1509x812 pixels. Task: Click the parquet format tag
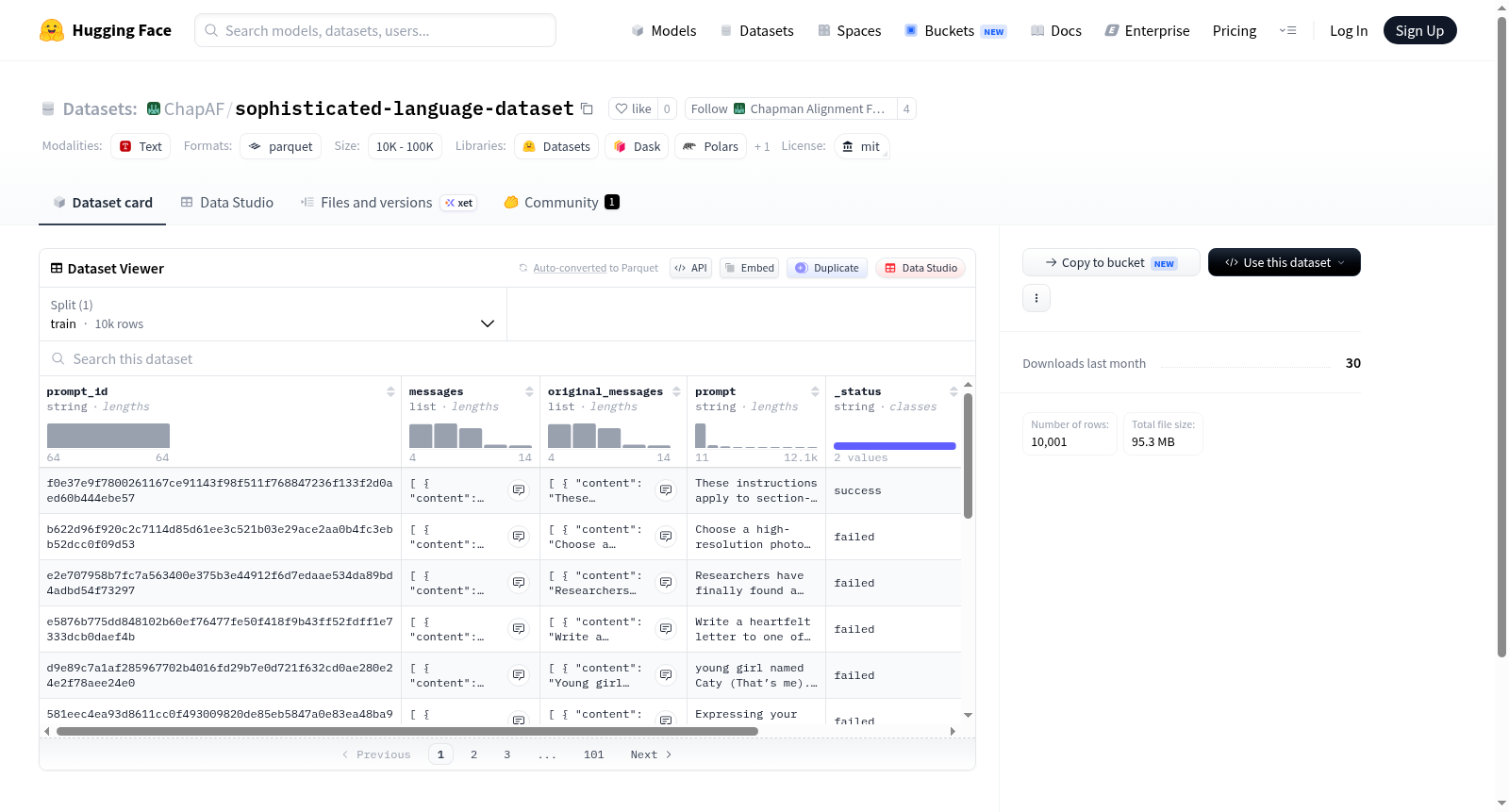(x=281, y=146)
